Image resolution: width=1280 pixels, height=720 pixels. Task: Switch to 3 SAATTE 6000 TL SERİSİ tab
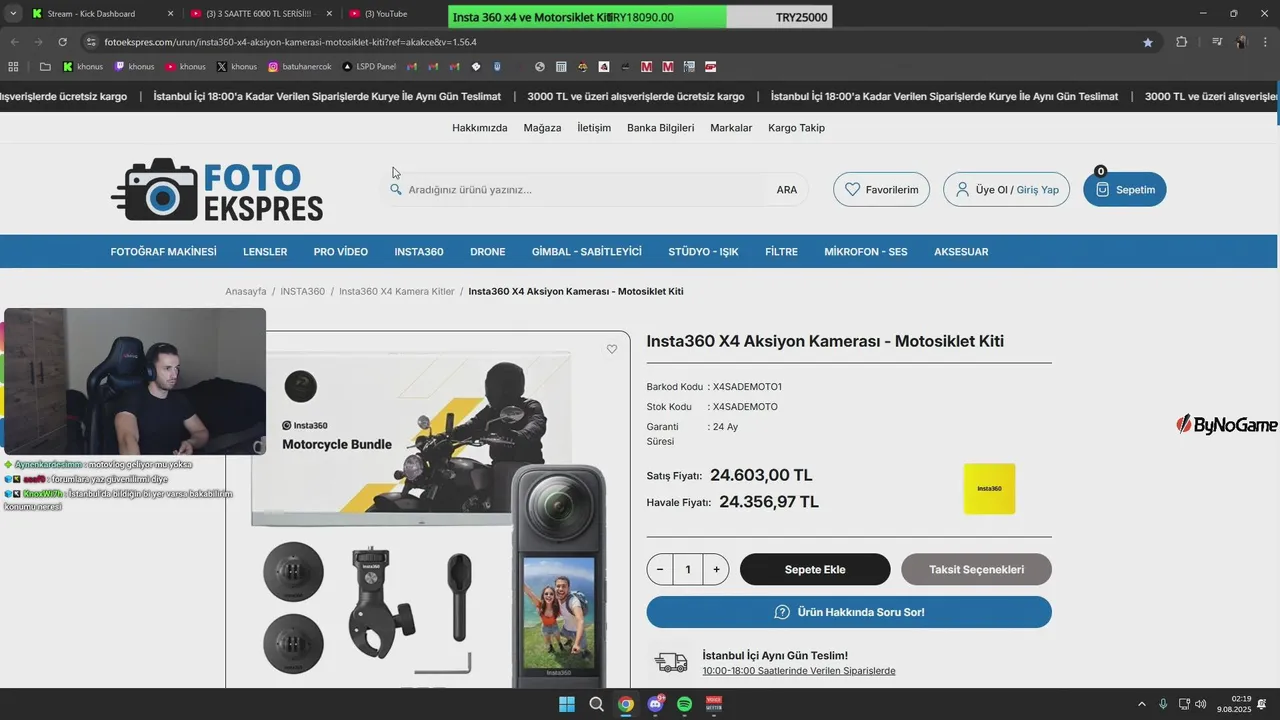pyautogui.click(x=258, y=14)
